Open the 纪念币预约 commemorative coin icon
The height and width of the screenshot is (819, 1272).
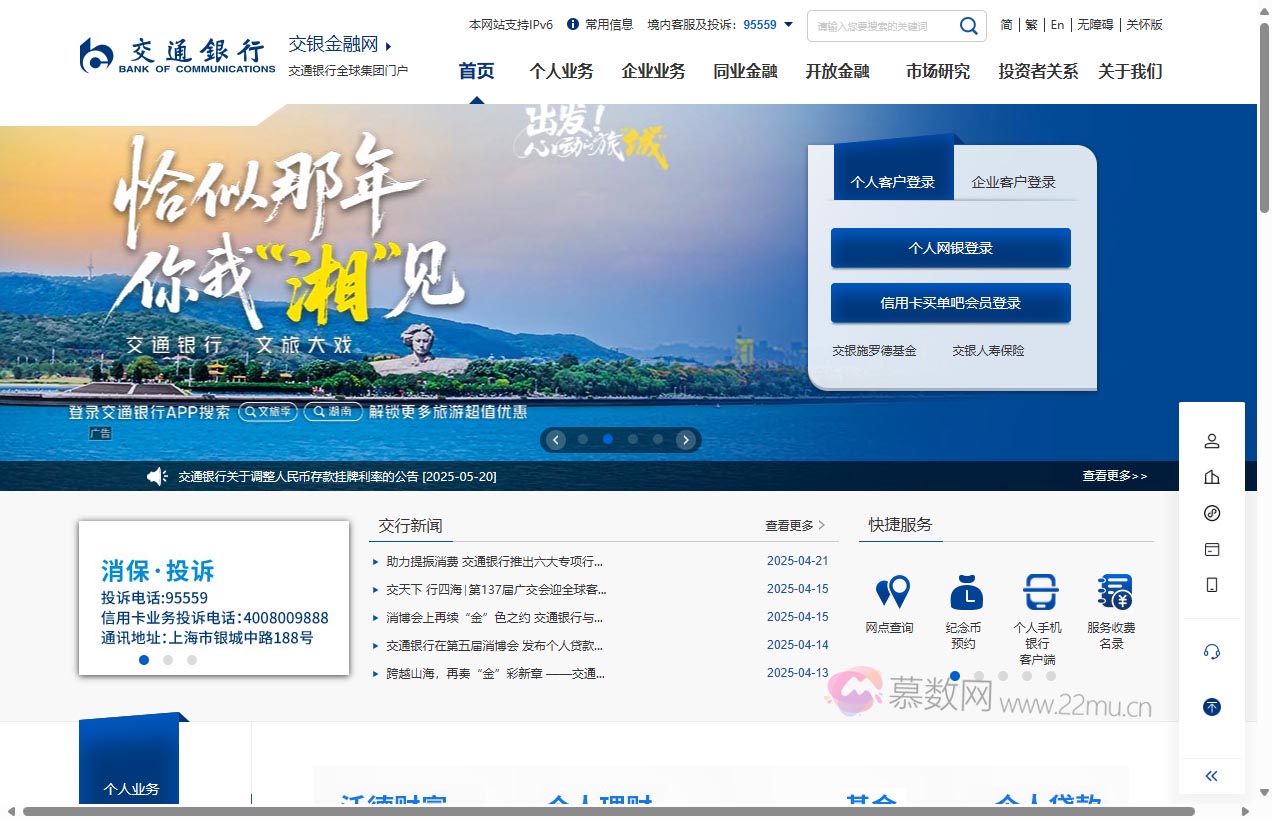click(x=966, y=592)
